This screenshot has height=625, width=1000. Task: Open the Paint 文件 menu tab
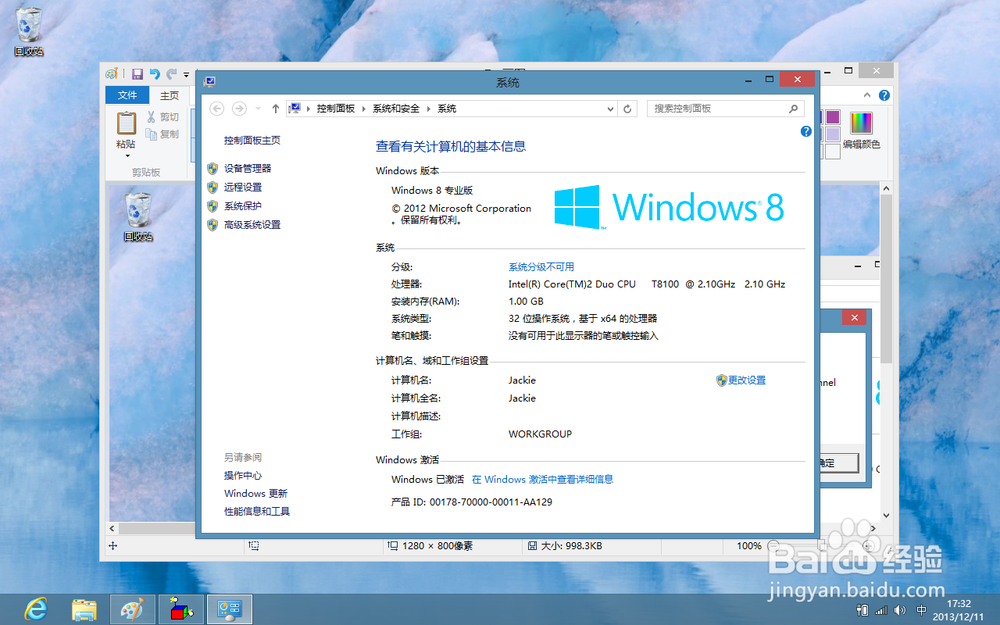point(127,95)
